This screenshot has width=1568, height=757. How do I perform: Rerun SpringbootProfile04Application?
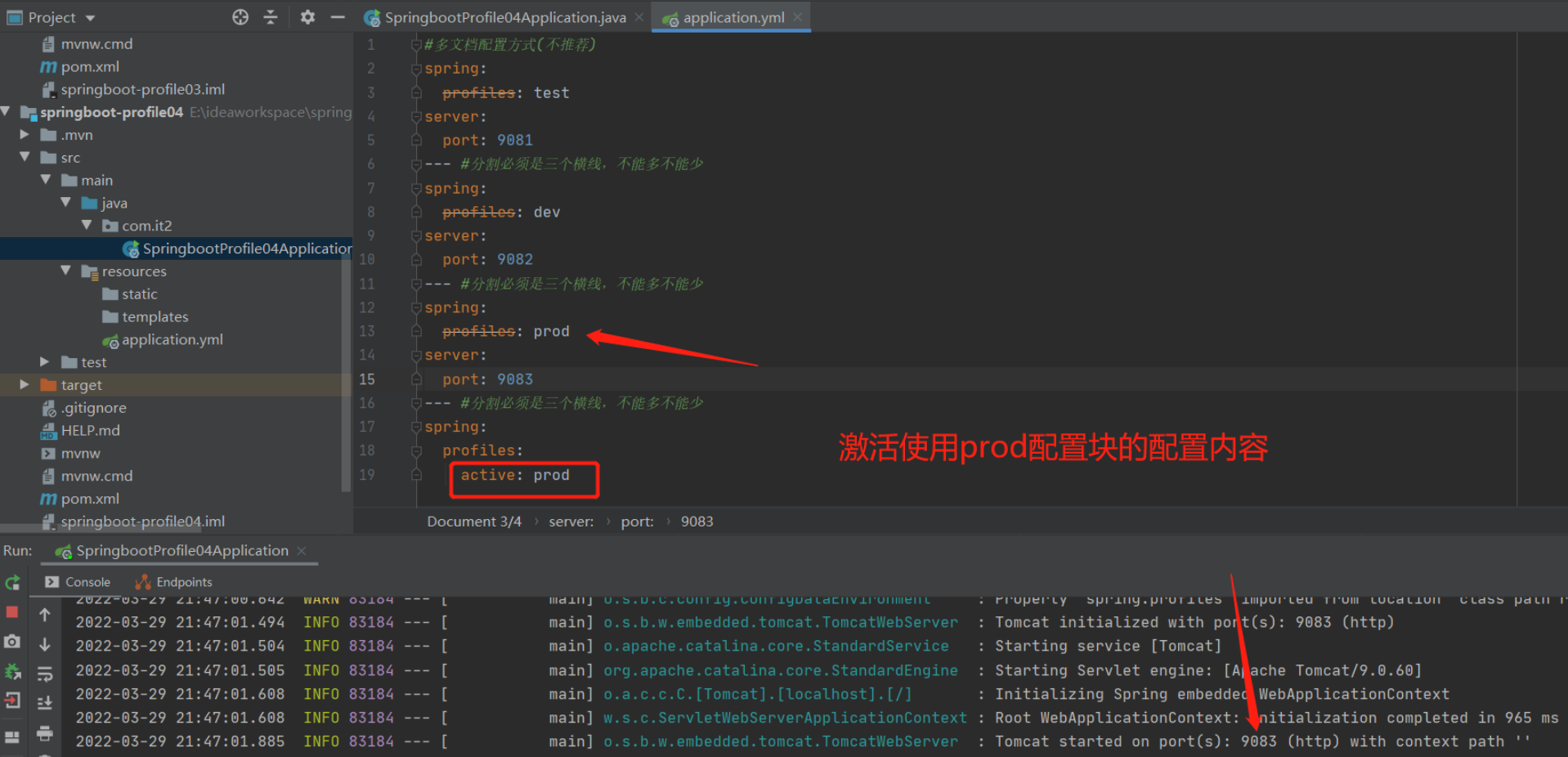click(12, 583)
